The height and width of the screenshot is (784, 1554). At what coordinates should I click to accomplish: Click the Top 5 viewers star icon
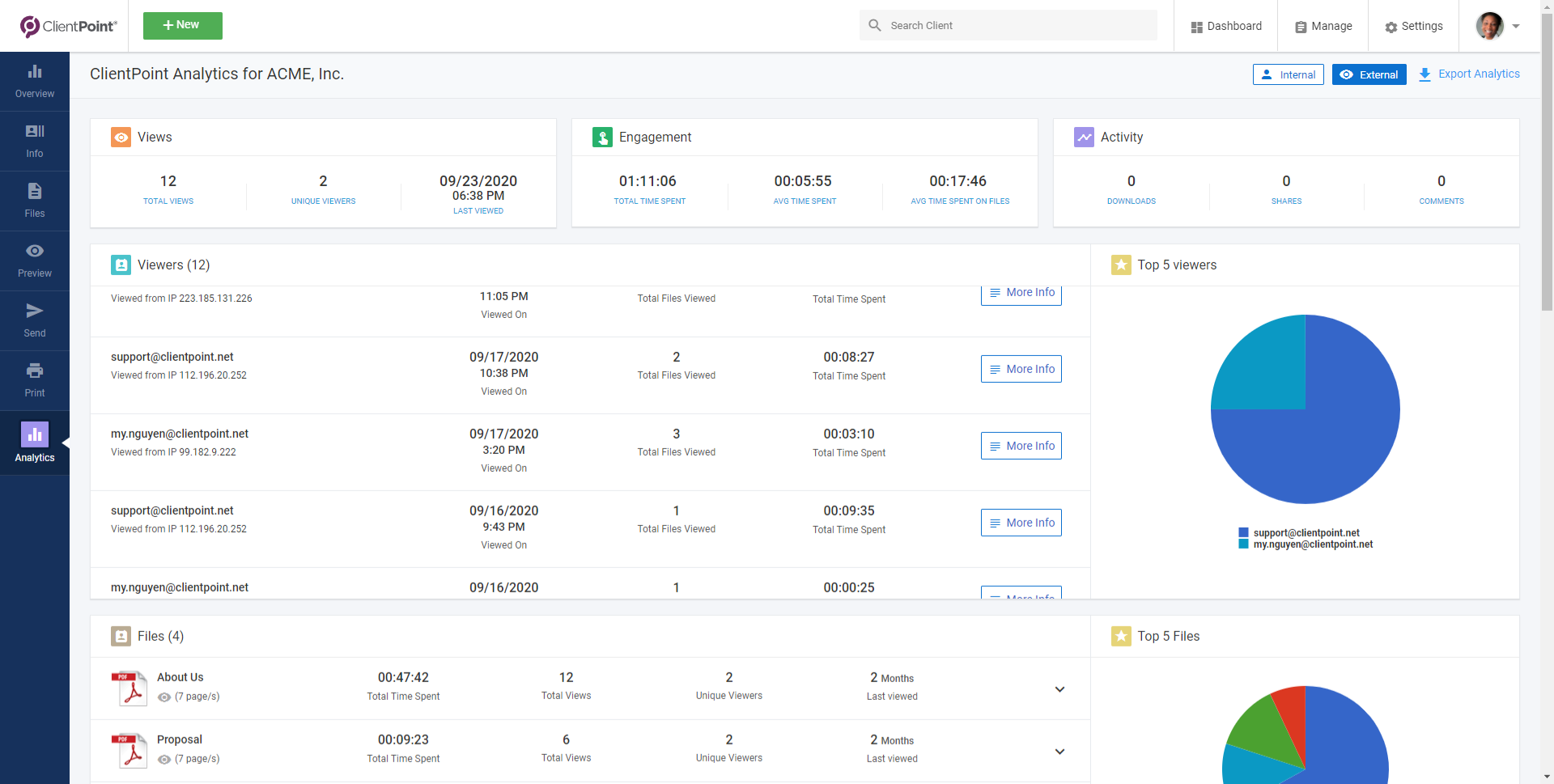1121,265
